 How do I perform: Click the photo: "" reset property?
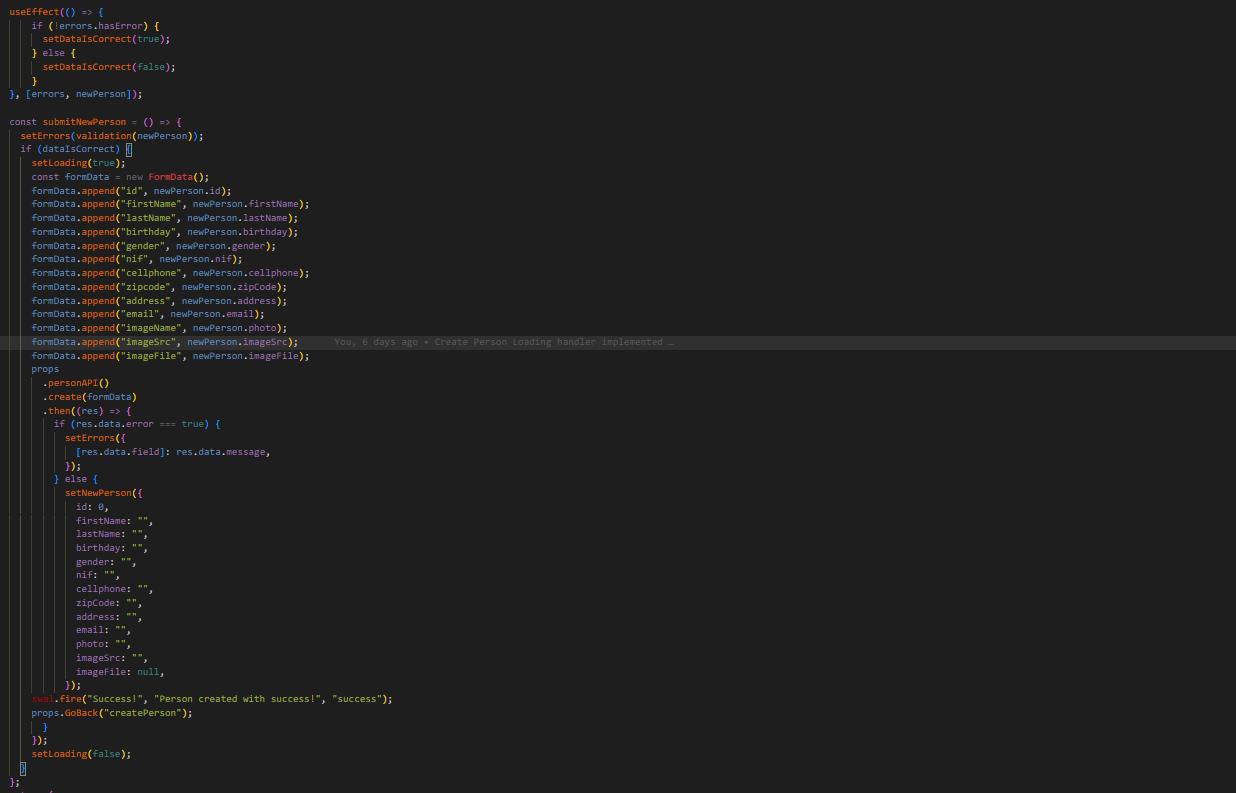click(x=103, y=644)
